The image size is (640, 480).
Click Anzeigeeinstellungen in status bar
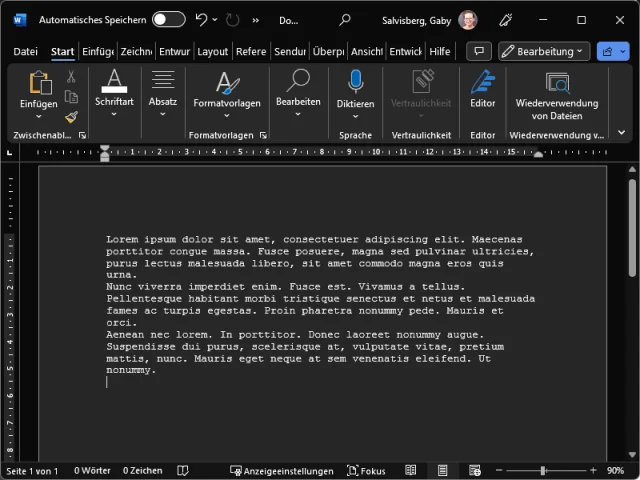(281, 470)
